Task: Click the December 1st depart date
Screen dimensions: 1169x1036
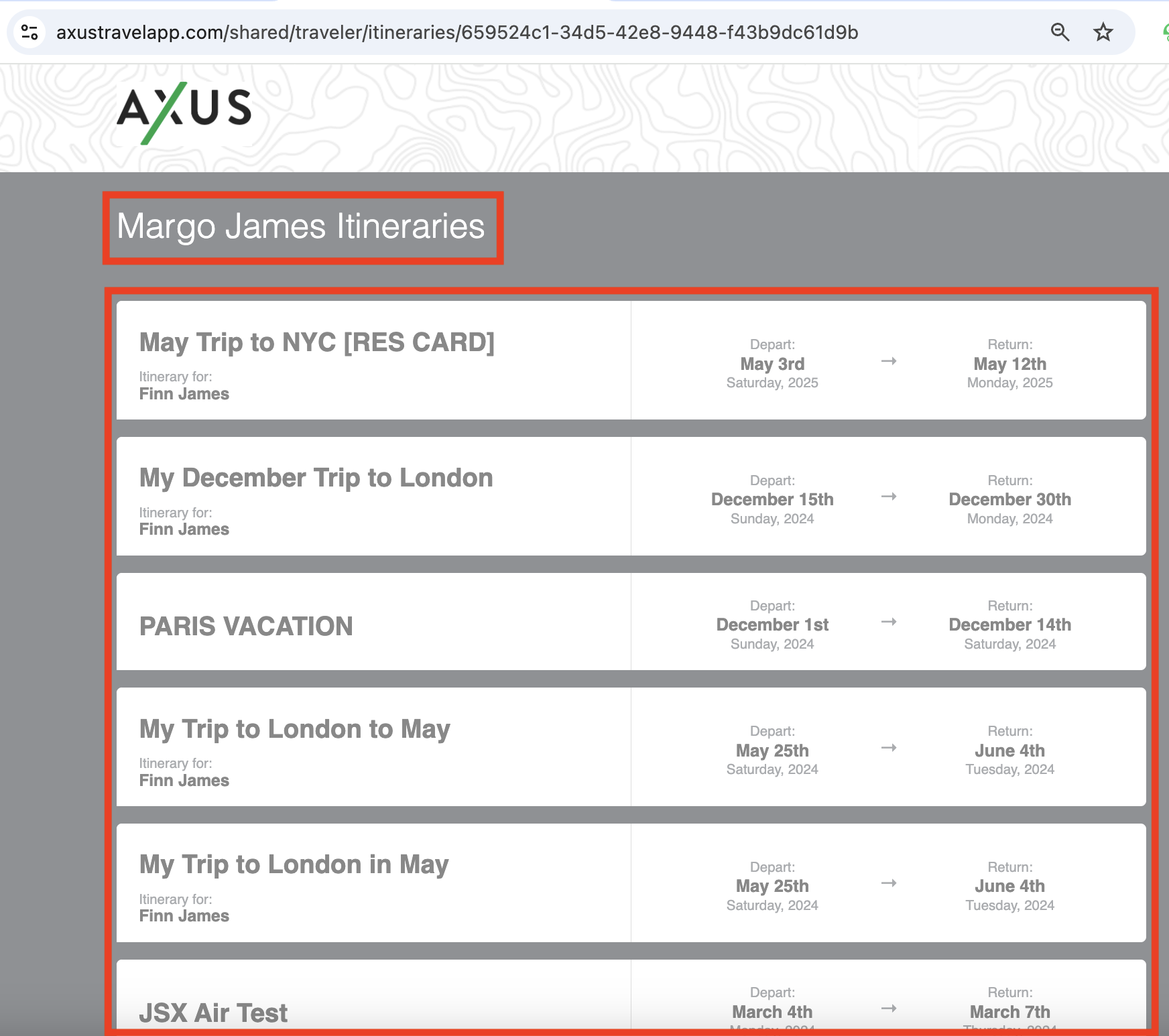Action: [772, 625]
